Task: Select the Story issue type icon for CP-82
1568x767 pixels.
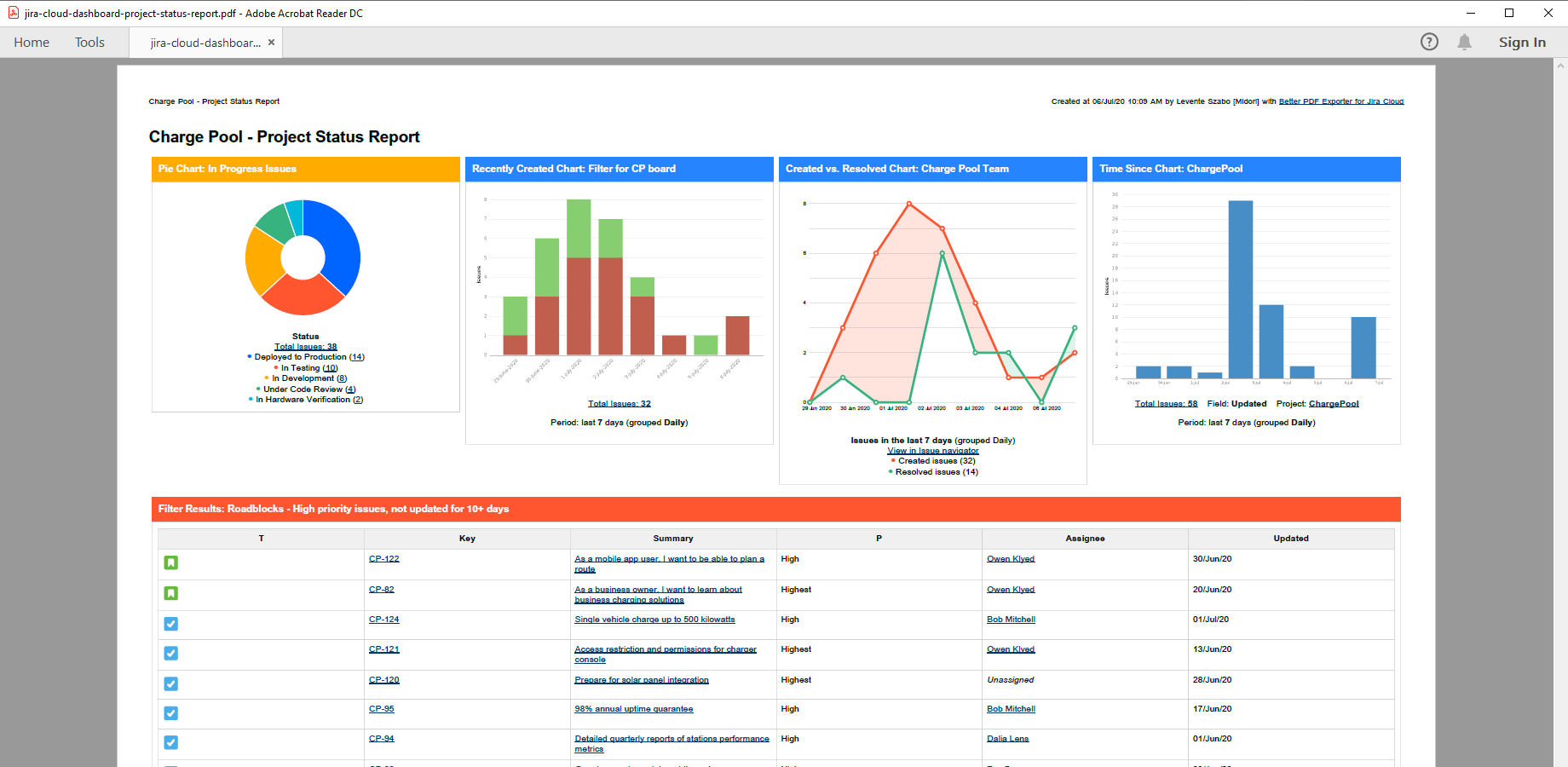Action: point(171,594)
